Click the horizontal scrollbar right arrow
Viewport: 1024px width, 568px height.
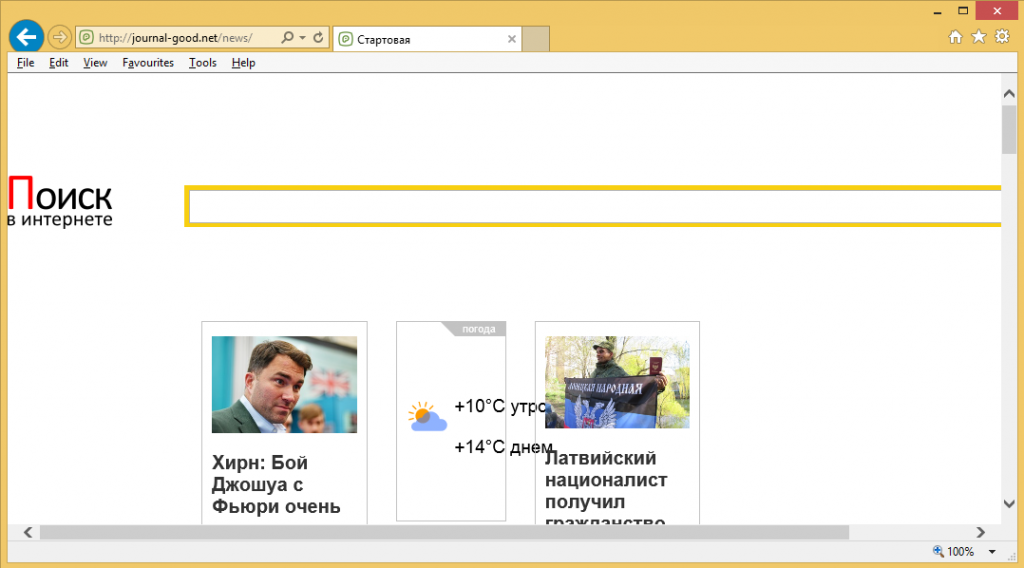pyautogui.click(x=981, y=532)
